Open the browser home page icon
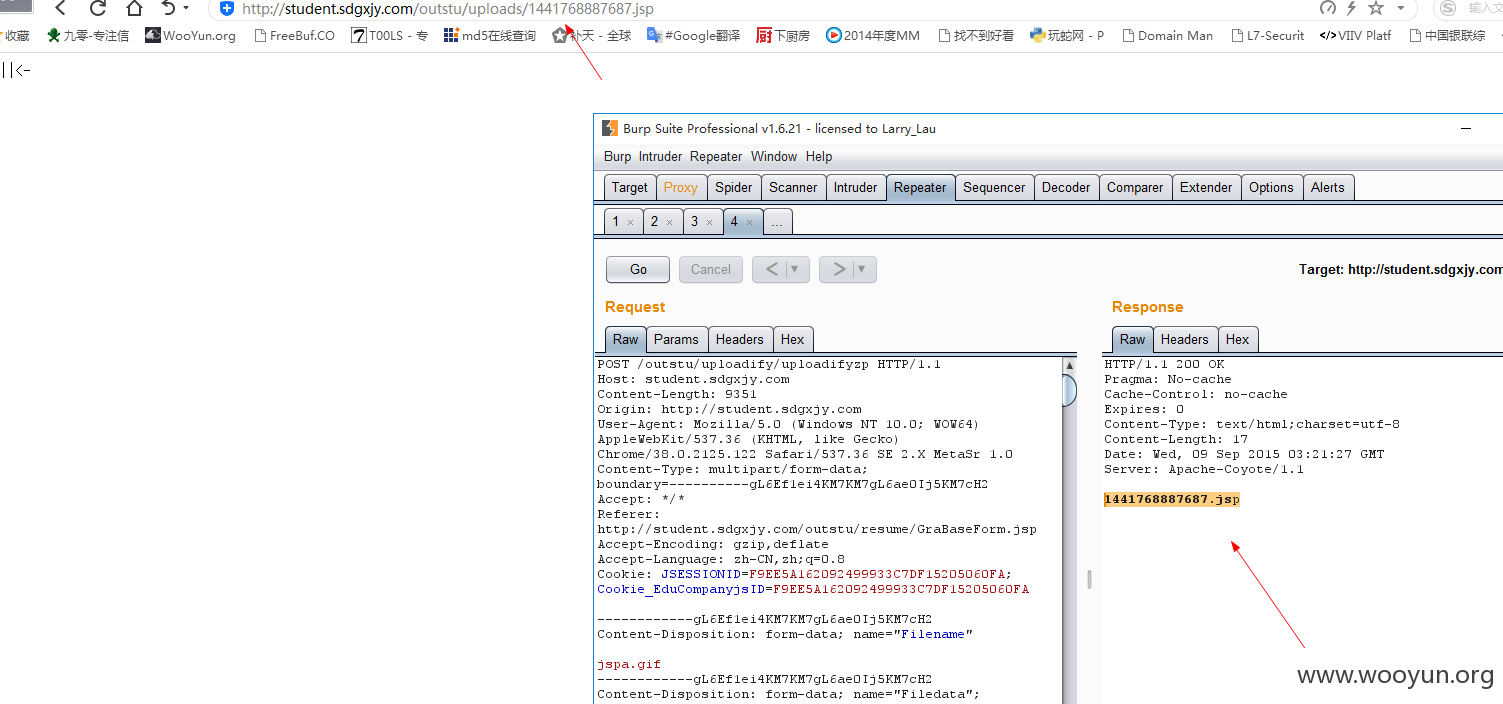 tap(134, 9)
